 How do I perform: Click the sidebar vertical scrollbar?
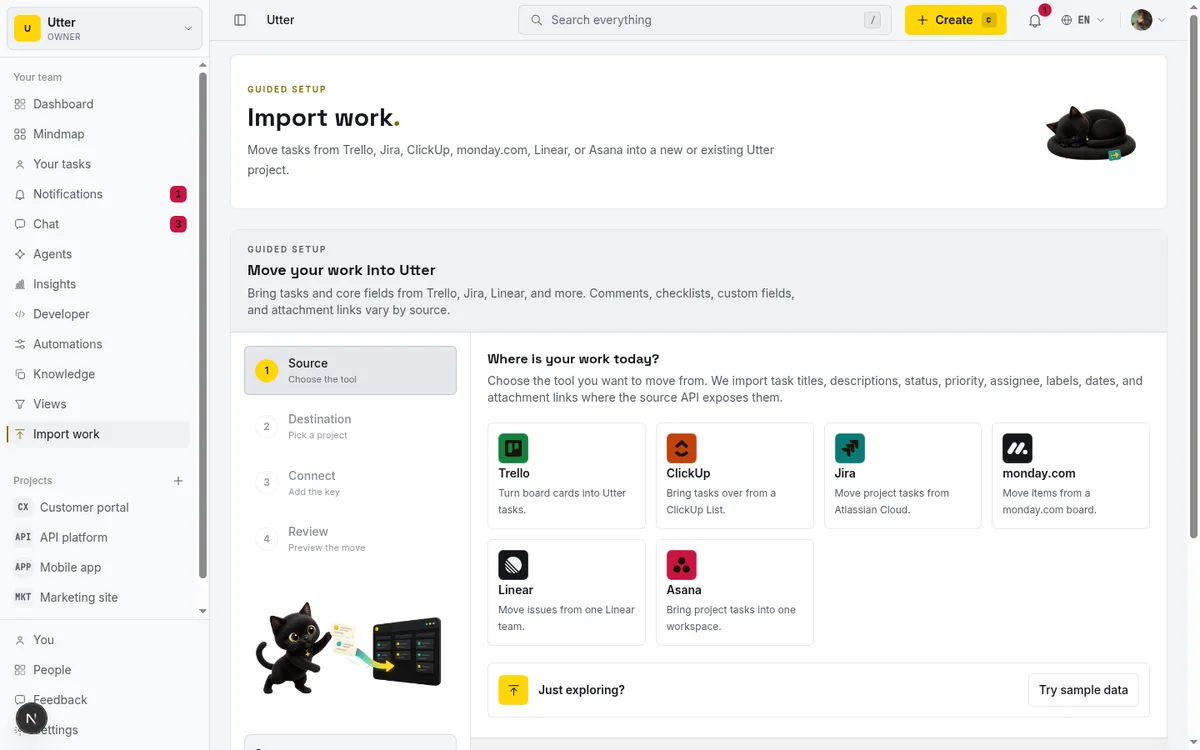coord(203,325)
